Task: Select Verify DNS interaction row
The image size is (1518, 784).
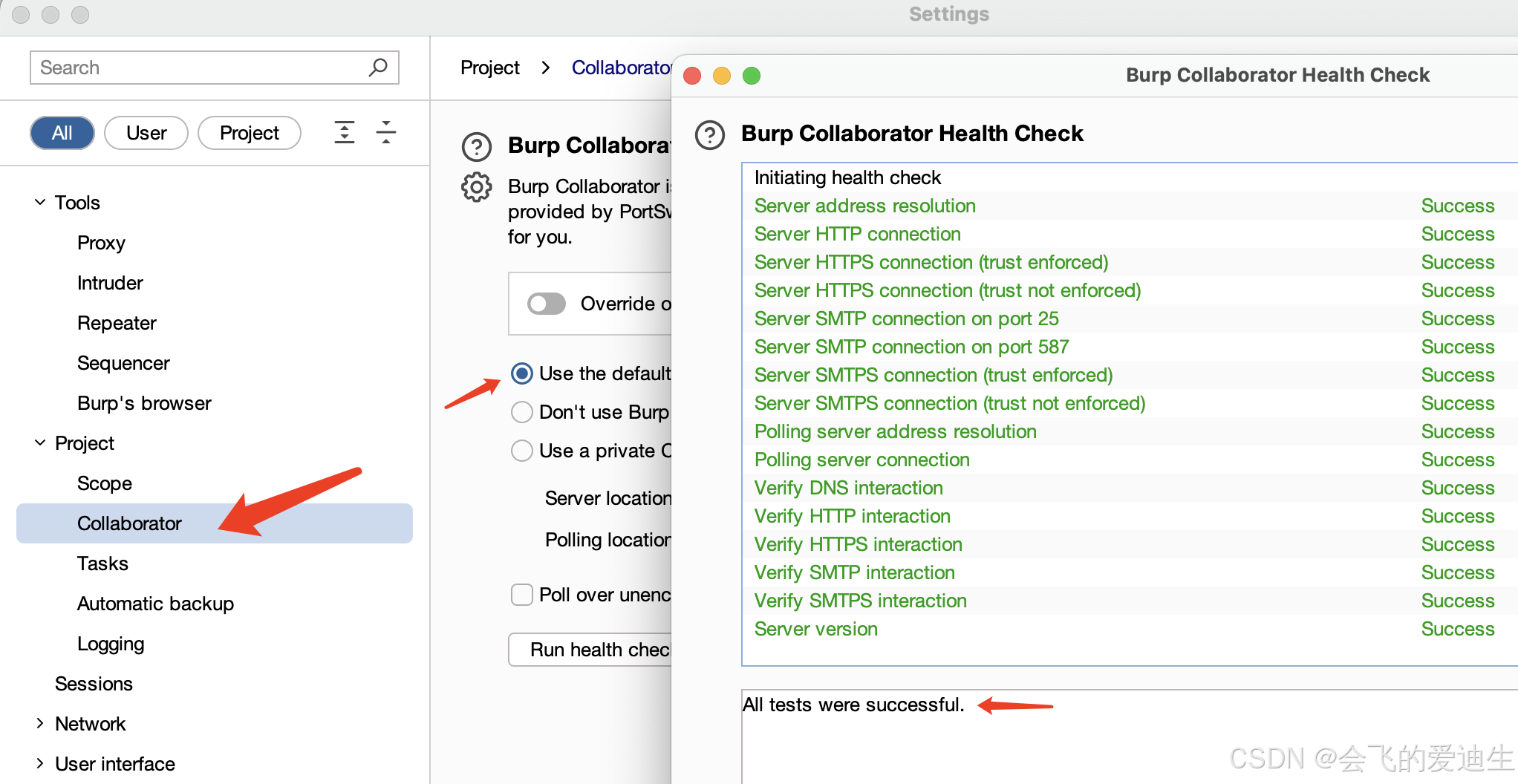Action: click(1130, 488)
